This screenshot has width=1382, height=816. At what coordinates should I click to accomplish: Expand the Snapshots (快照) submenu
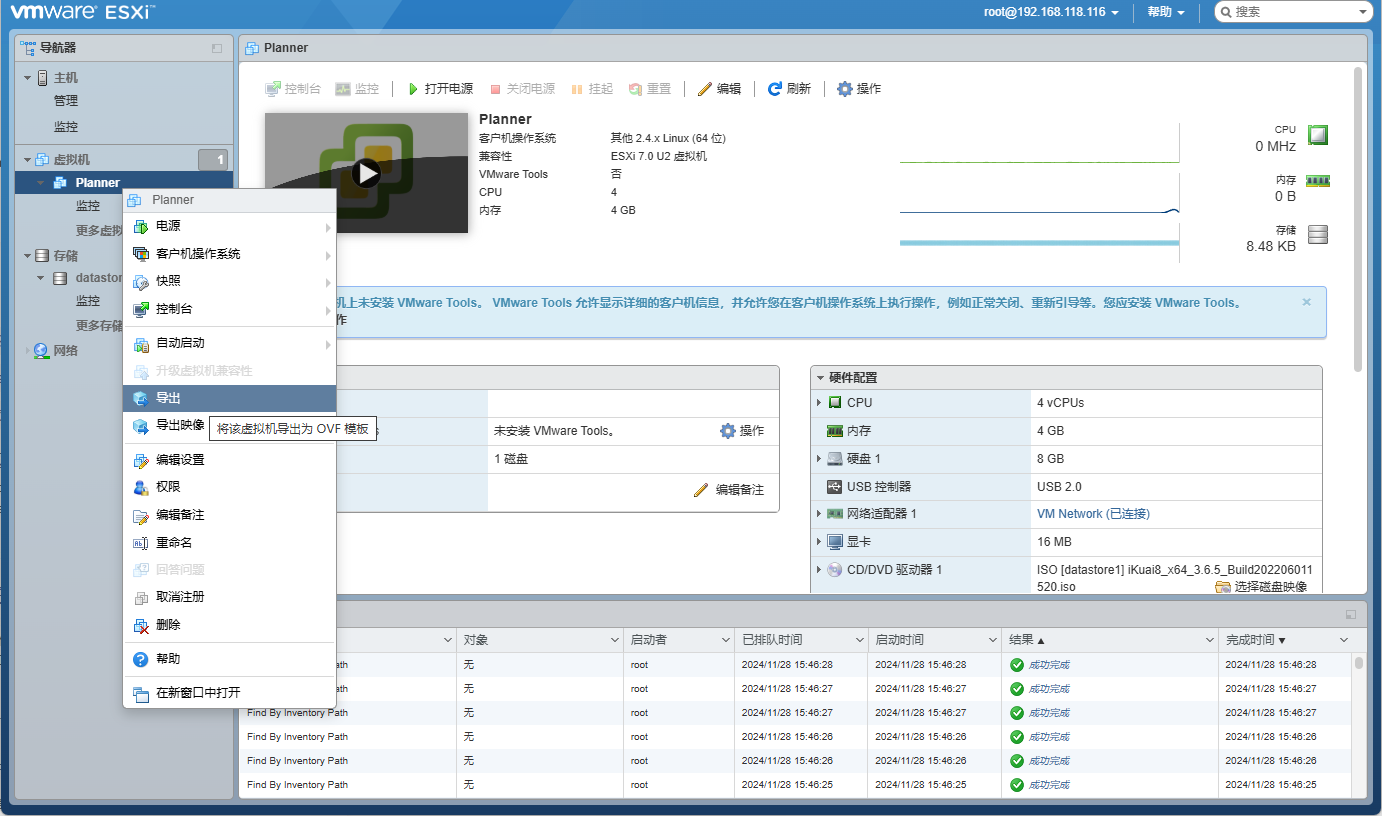(x=168, y=281)
